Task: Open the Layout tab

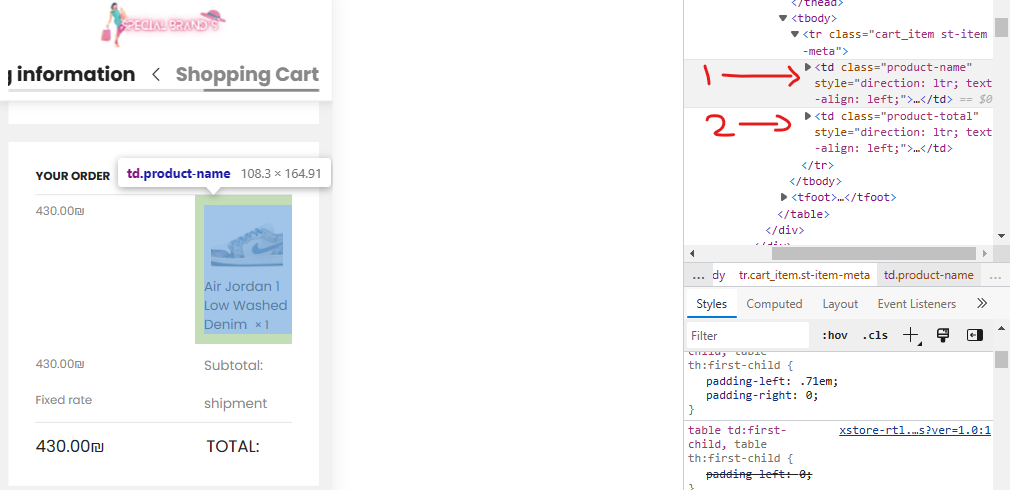Action: point(840,304)
